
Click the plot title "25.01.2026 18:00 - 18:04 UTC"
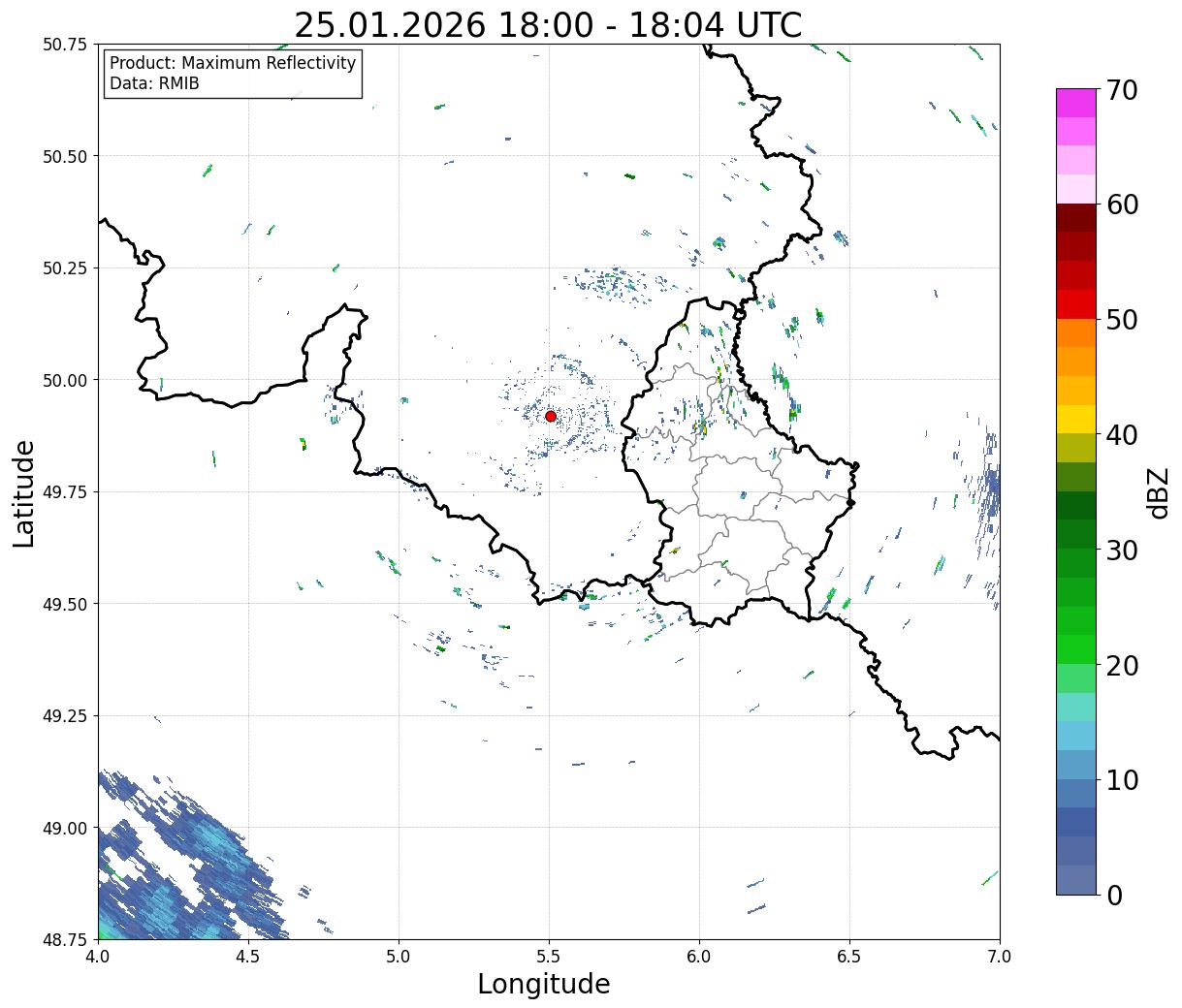coord(548,25)
